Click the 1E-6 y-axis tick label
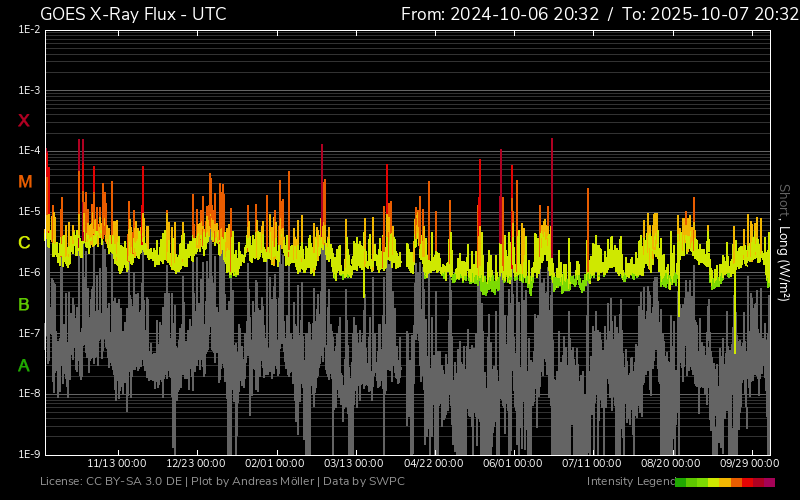The height and width of the screenshot is (500, 800). click(x=29, y=273)
